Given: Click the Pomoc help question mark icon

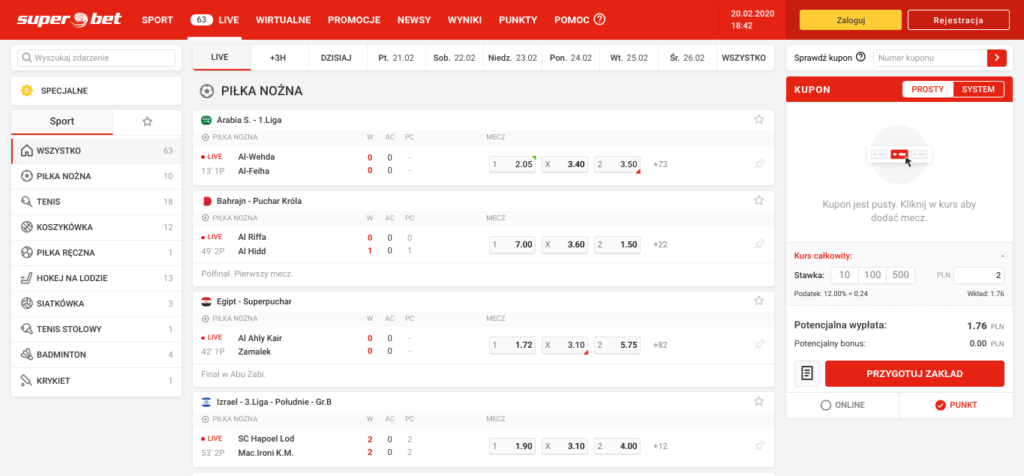Looking at the screenshot, I should (600, 20).
